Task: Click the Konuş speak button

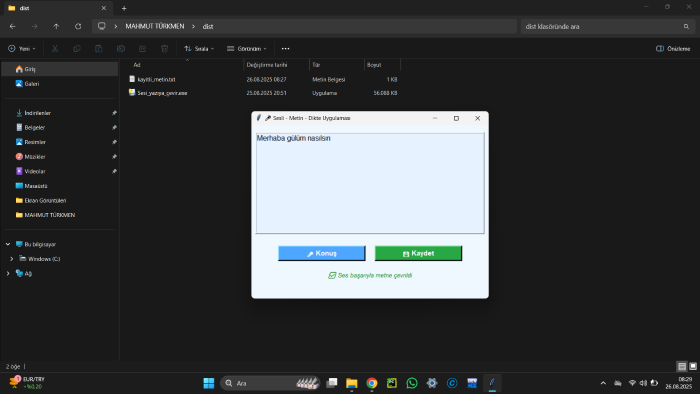Action: coord(321,253)
